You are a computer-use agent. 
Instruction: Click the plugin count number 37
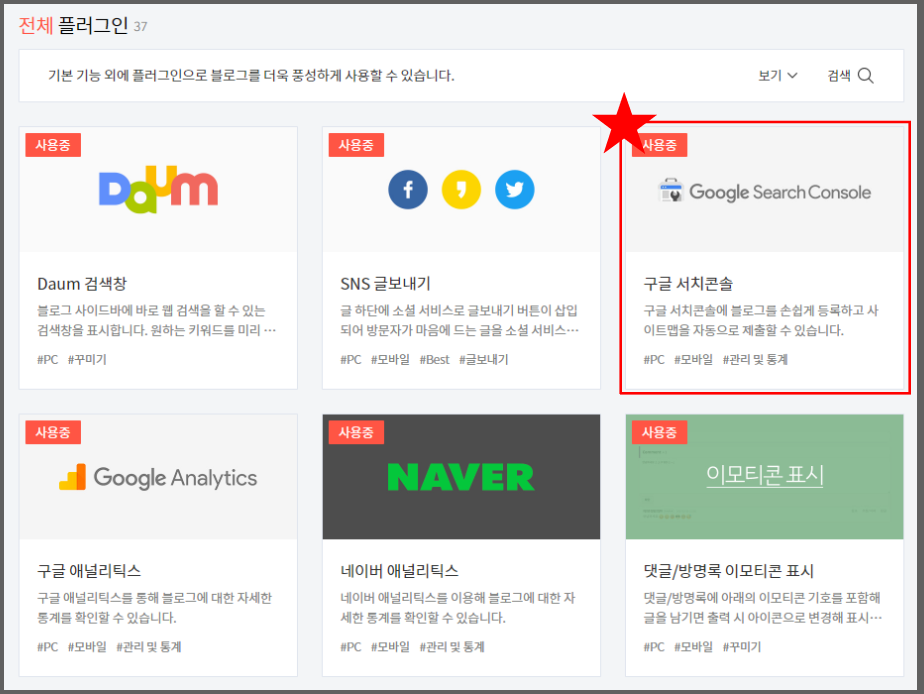pyautogui.click(x=140, y=27)
